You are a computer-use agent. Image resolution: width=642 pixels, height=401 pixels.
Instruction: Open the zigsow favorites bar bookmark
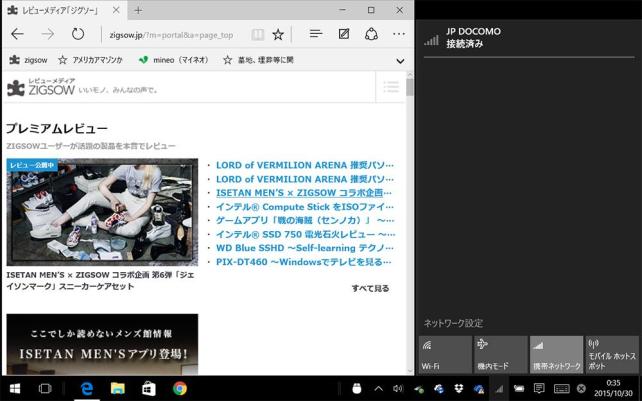point(28,60)
